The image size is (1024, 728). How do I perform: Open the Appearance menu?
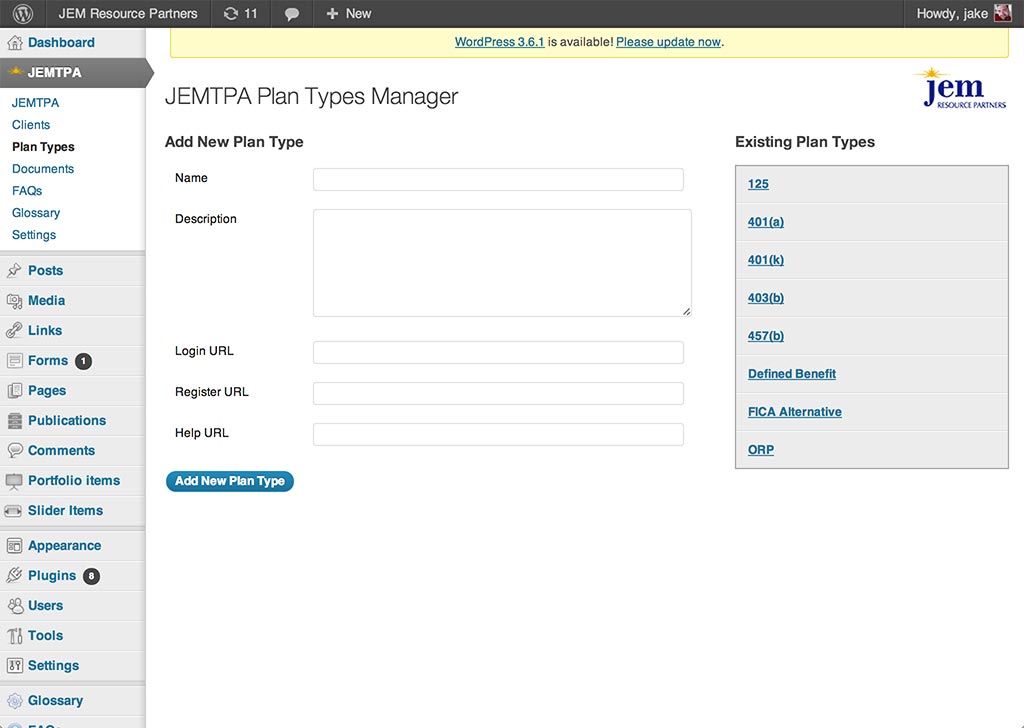tap(65, 546)
